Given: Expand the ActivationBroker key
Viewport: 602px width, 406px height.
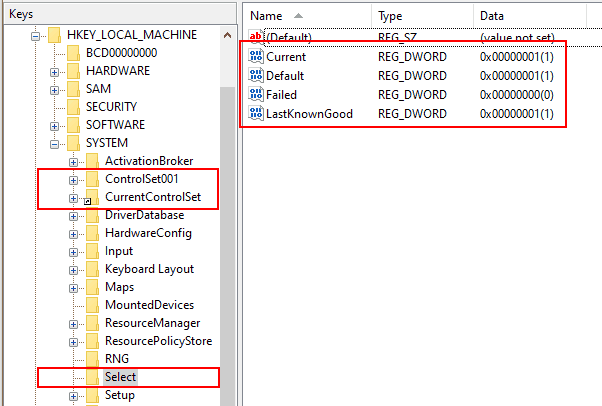Looking at the screenshot, I should pyautogui.click(x=73, y=162).
